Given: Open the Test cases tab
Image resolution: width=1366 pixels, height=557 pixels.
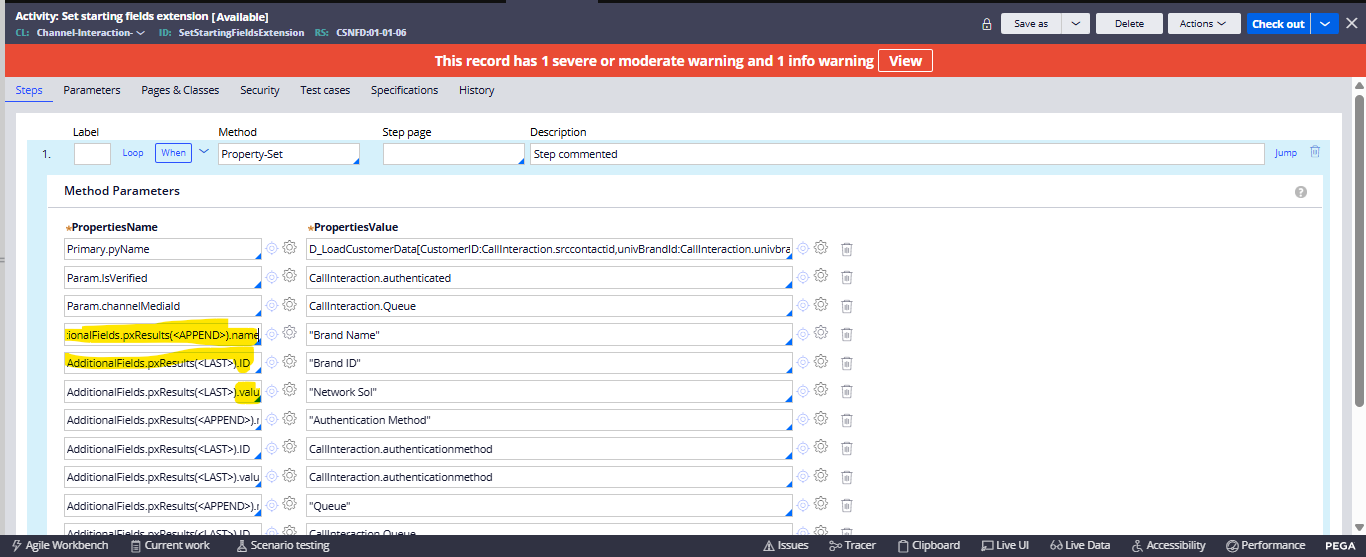Looking at the screenshot, I should pos(325,90).
